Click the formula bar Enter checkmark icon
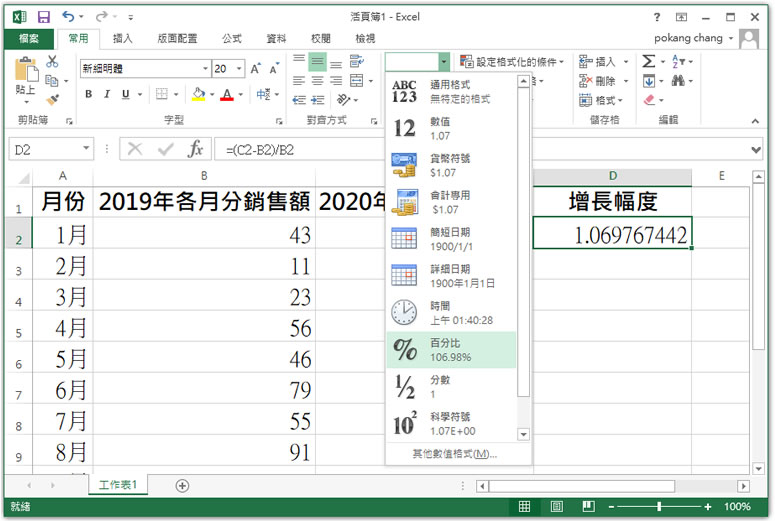Screen dimensions: 775x521 pyautogui.click(x=166, y=149)
